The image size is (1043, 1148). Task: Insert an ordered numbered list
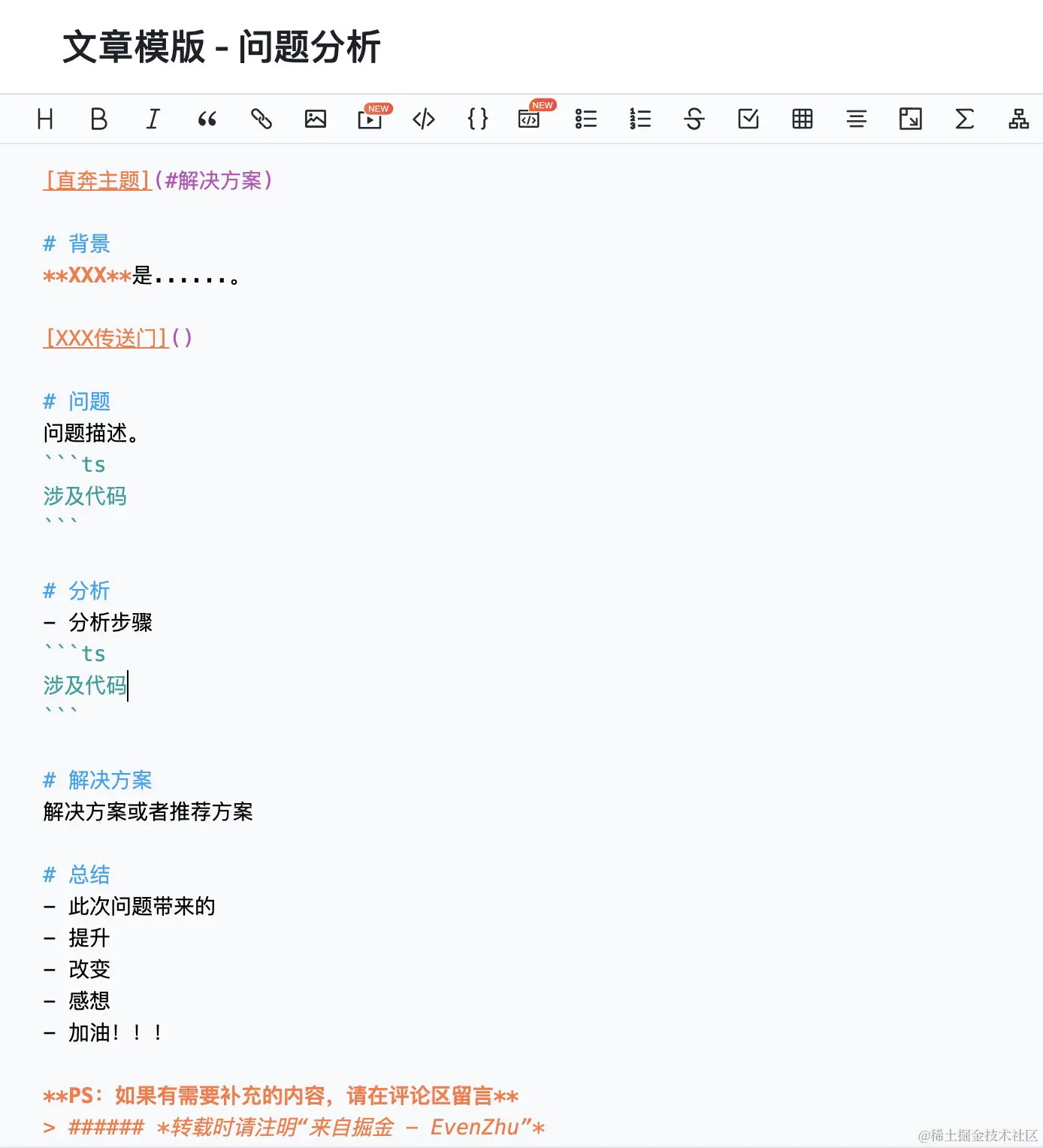[x=640, y=119]
